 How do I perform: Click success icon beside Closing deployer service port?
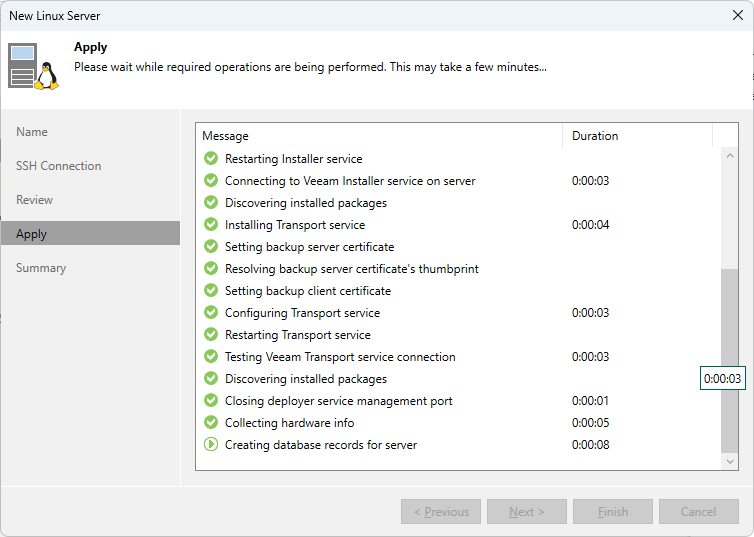click(x=211, y=400)
